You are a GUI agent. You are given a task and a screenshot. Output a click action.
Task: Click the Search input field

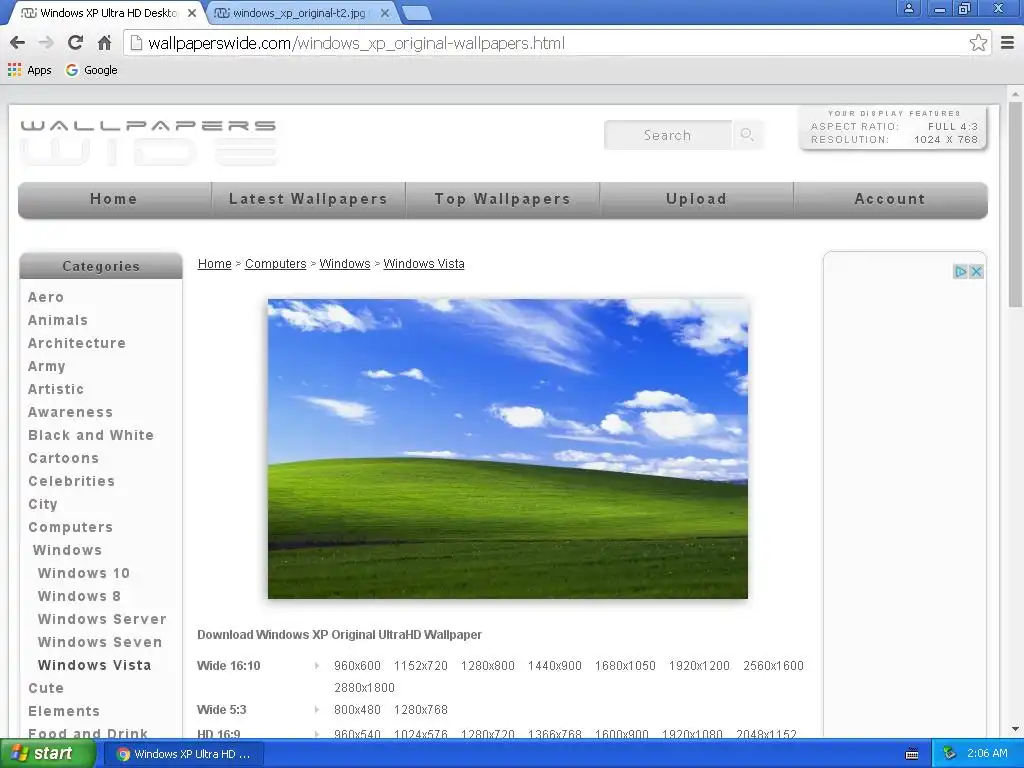(667, 135)
